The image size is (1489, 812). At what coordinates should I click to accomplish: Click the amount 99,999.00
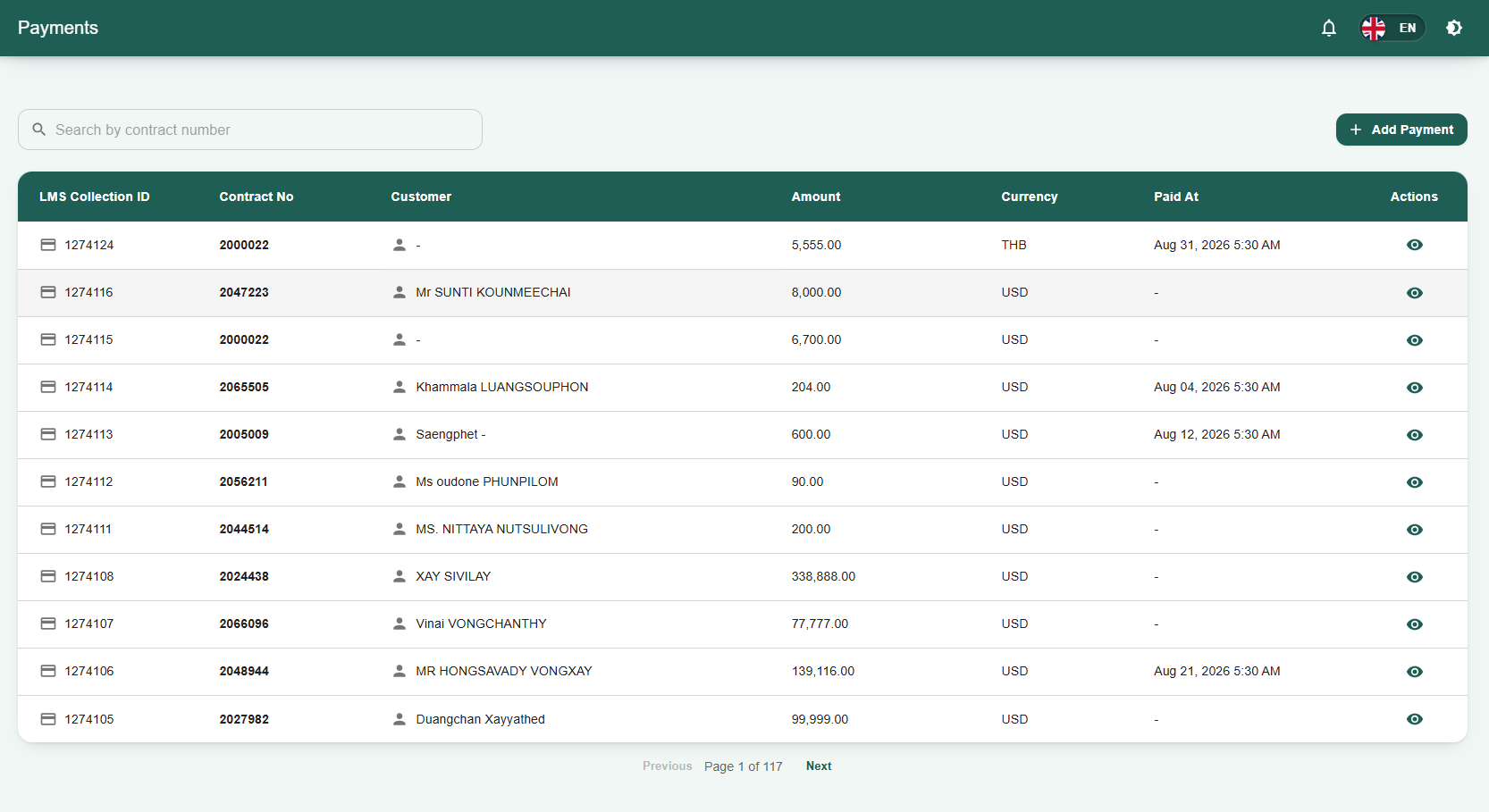coord(820,719)
